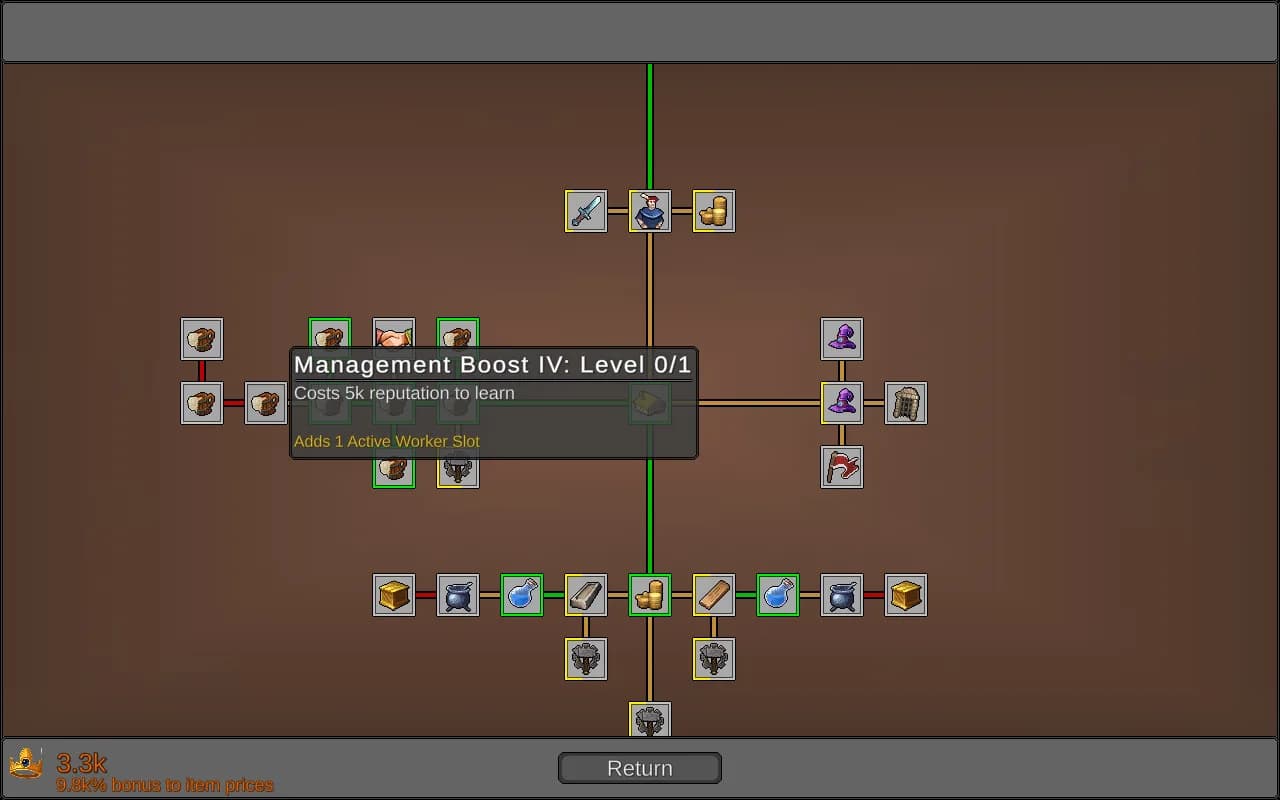Click the green-bordered glove right of the handshake
The width and height of the screenshot is (1280, 800).
pyautogui.click(x=458, y=334)
